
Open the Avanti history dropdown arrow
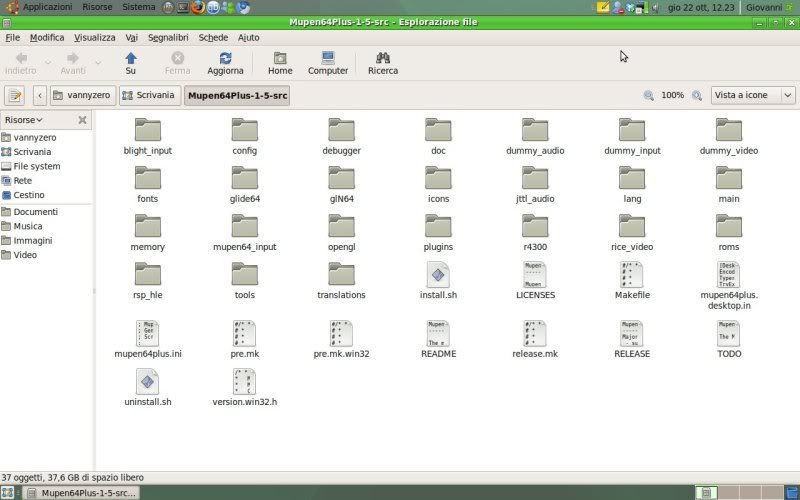click(98, 63)
